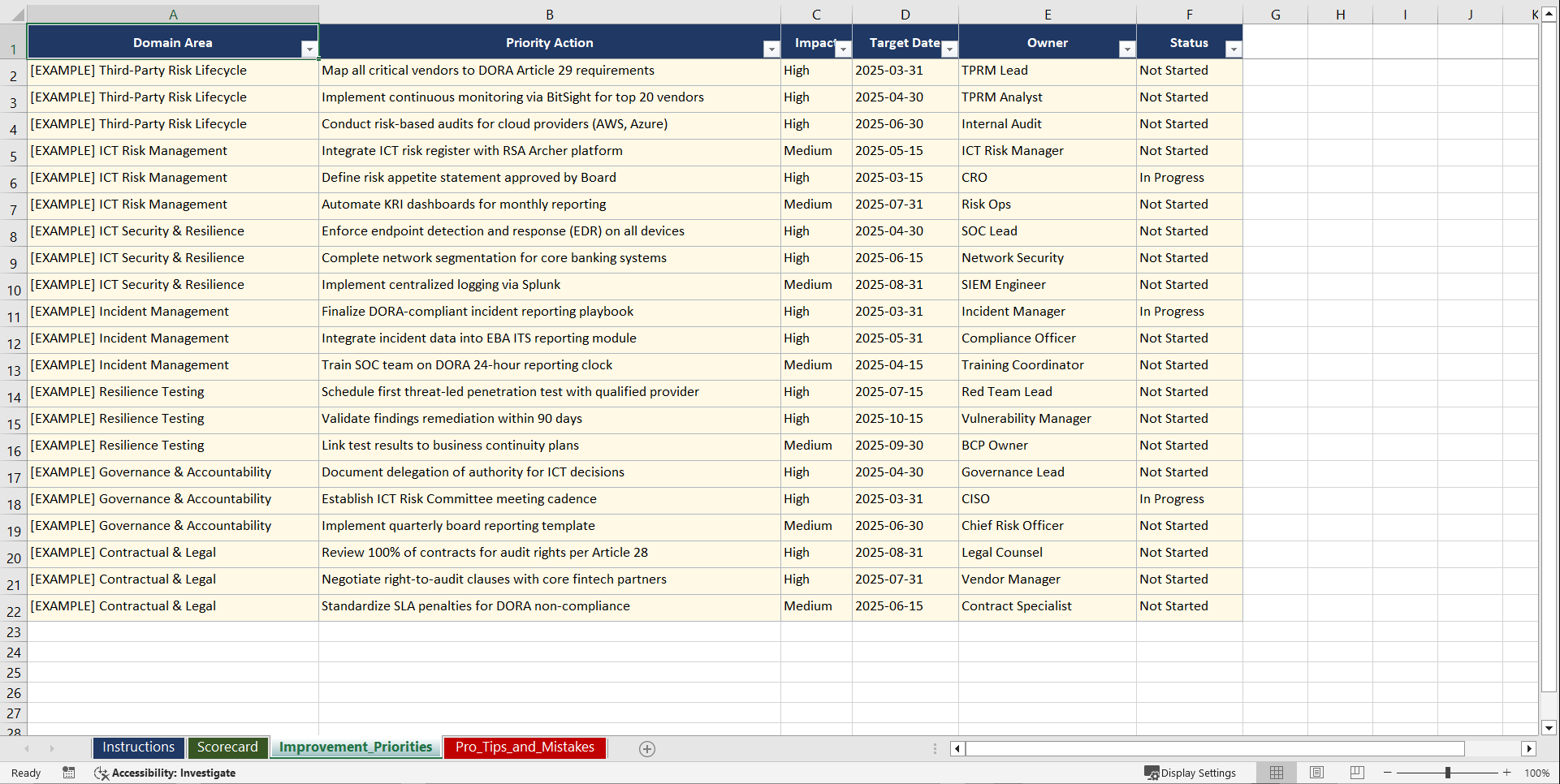Click the macro recording icon near Ready
Image resolution: width=1560 pixels, height=784 pixels.
click(69, 773)
